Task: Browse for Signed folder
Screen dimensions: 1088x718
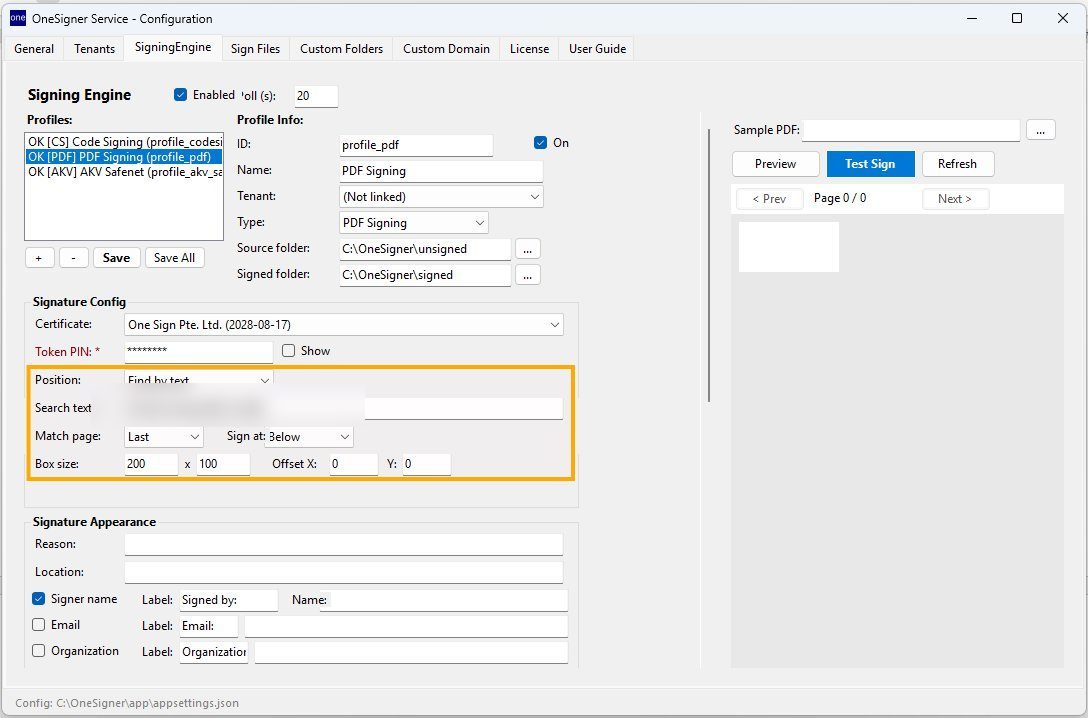Action: (527, 275)
